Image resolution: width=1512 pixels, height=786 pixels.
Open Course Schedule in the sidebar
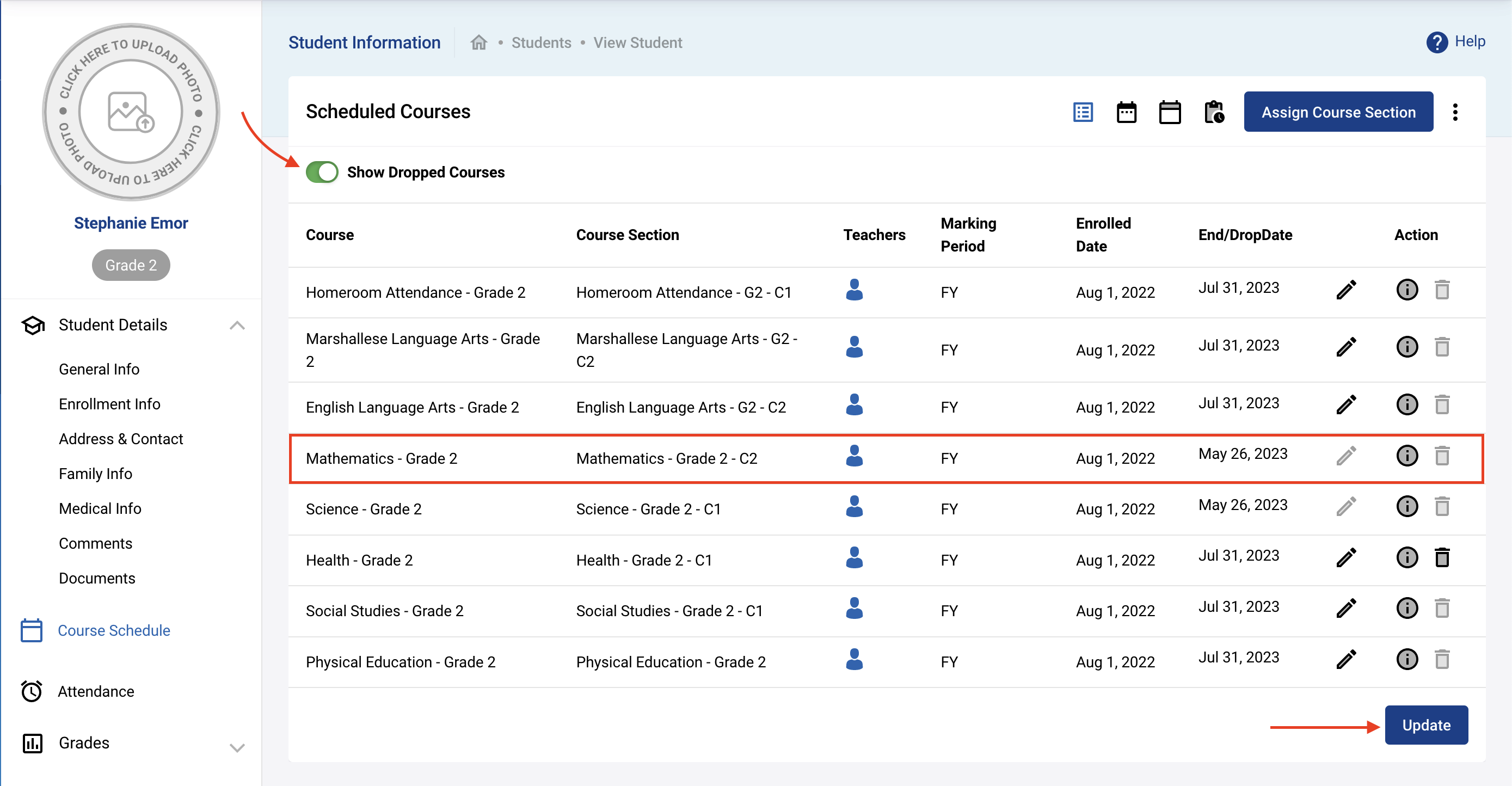114,630
